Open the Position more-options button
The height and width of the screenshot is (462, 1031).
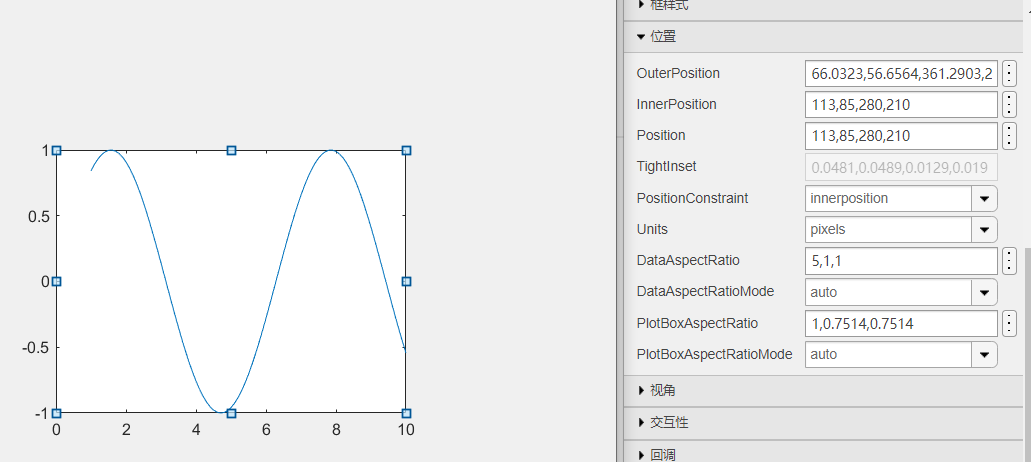tap(1009, 135)
